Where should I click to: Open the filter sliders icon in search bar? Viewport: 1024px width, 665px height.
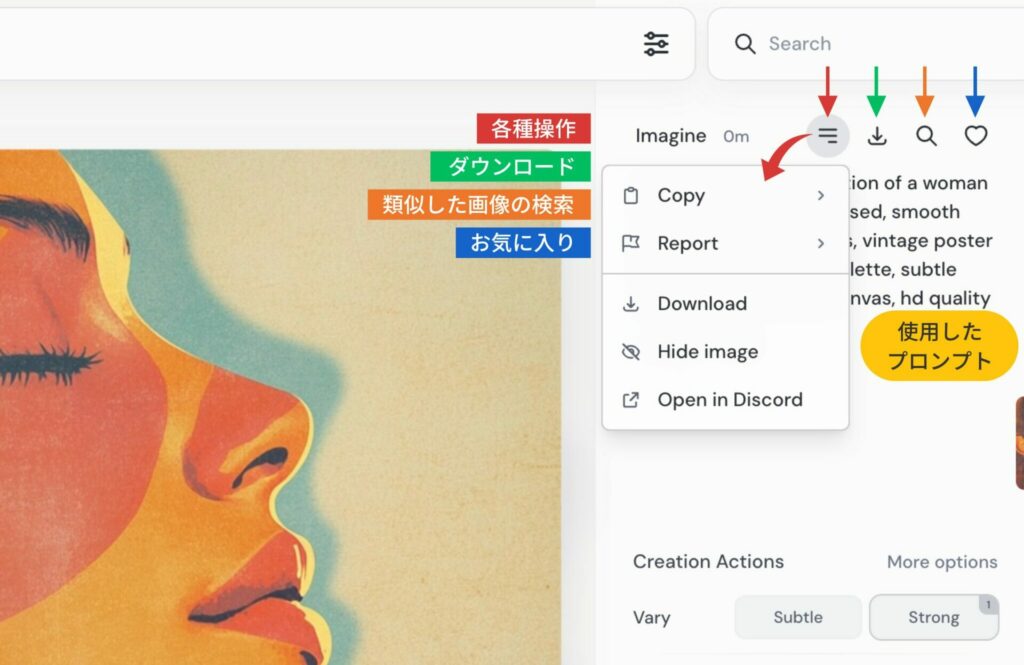[656, 44]
